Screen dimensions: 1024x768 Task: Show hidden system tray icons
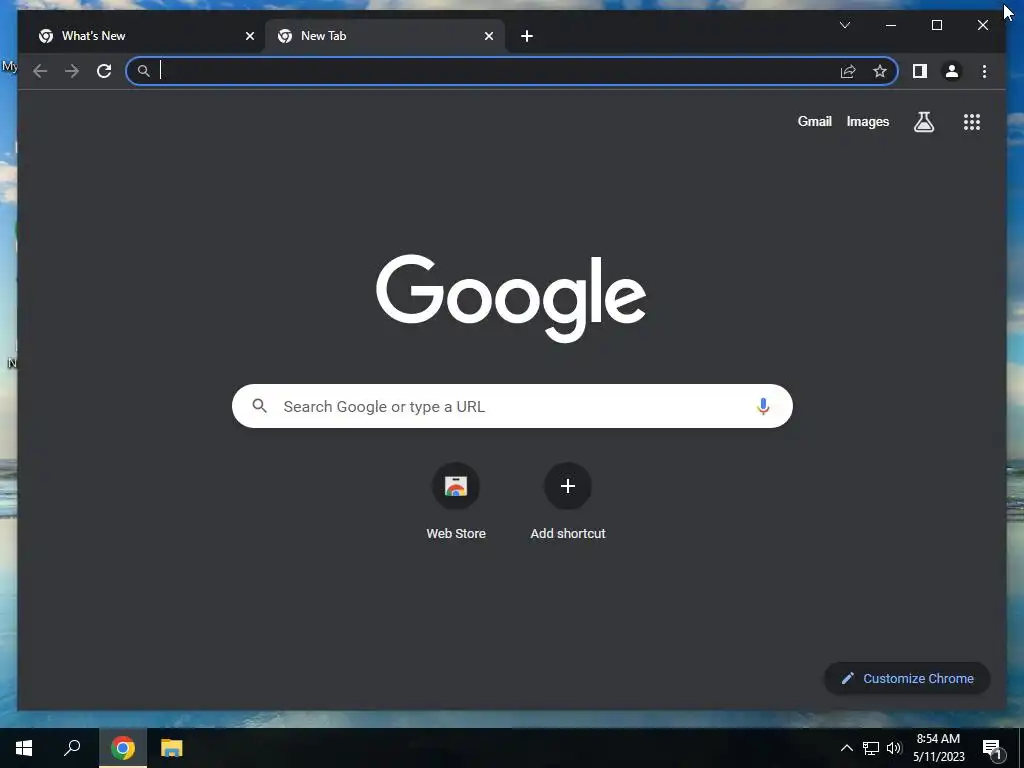(x=846, y=748)
